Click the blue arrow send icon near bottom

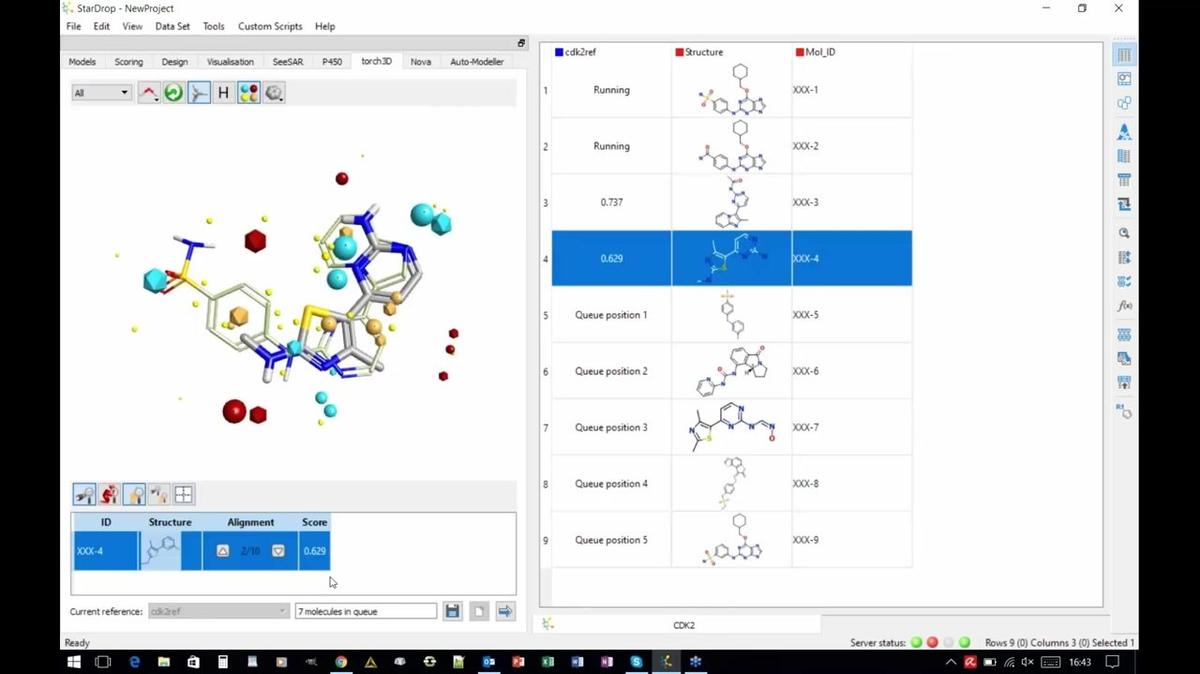click(x=504, y=610)
